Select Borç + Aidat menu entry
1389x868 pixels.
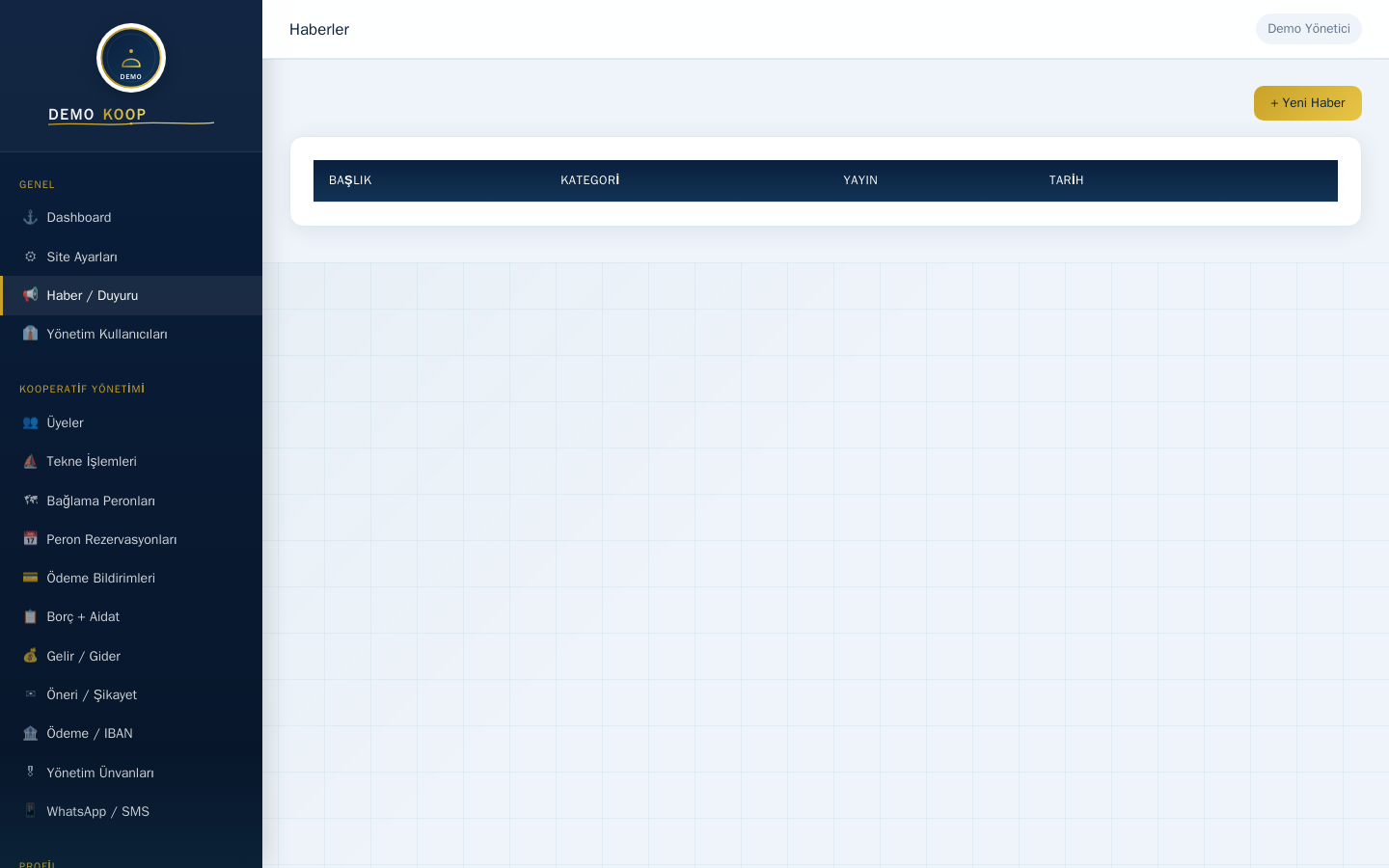131,616
